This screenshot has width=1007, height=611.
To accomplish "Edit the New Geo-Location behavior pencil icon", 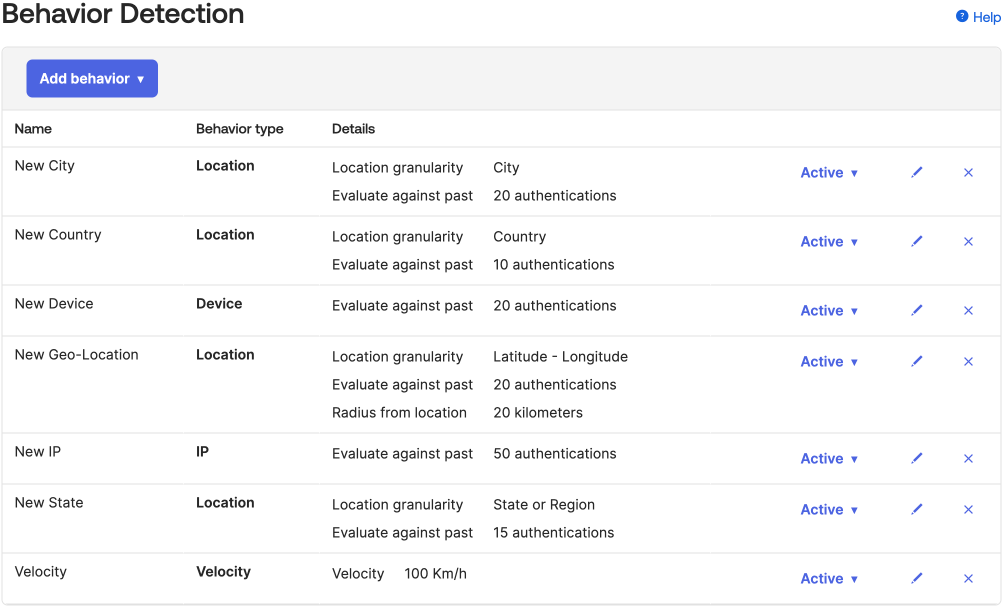I will [x=917, y=362].
